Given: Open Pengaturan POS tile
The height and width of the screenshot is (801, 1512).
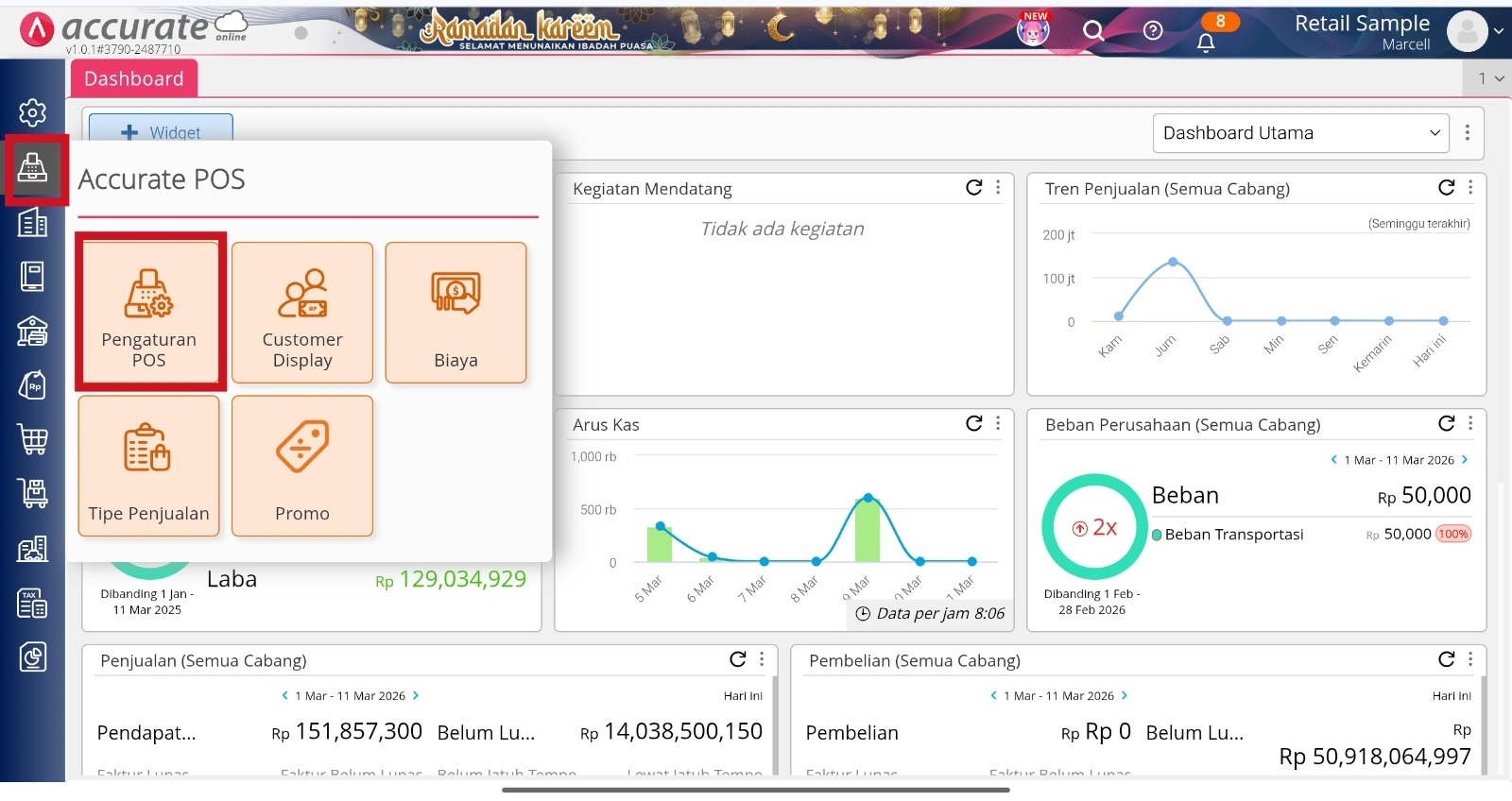Looking at the screenshot, I should coord(149,312).
